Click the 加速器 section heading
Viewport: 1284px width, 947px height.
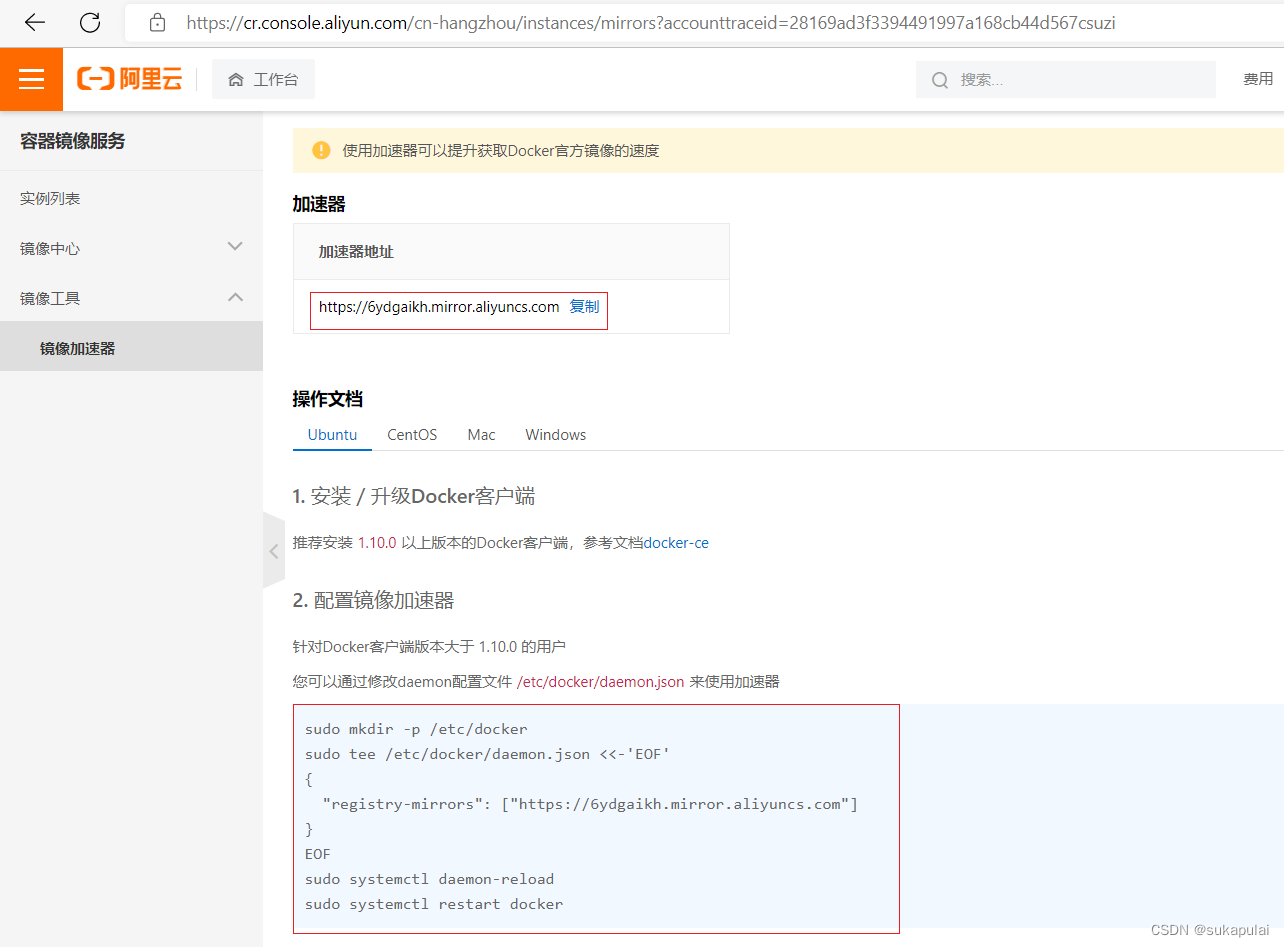[x=319, y=204]
